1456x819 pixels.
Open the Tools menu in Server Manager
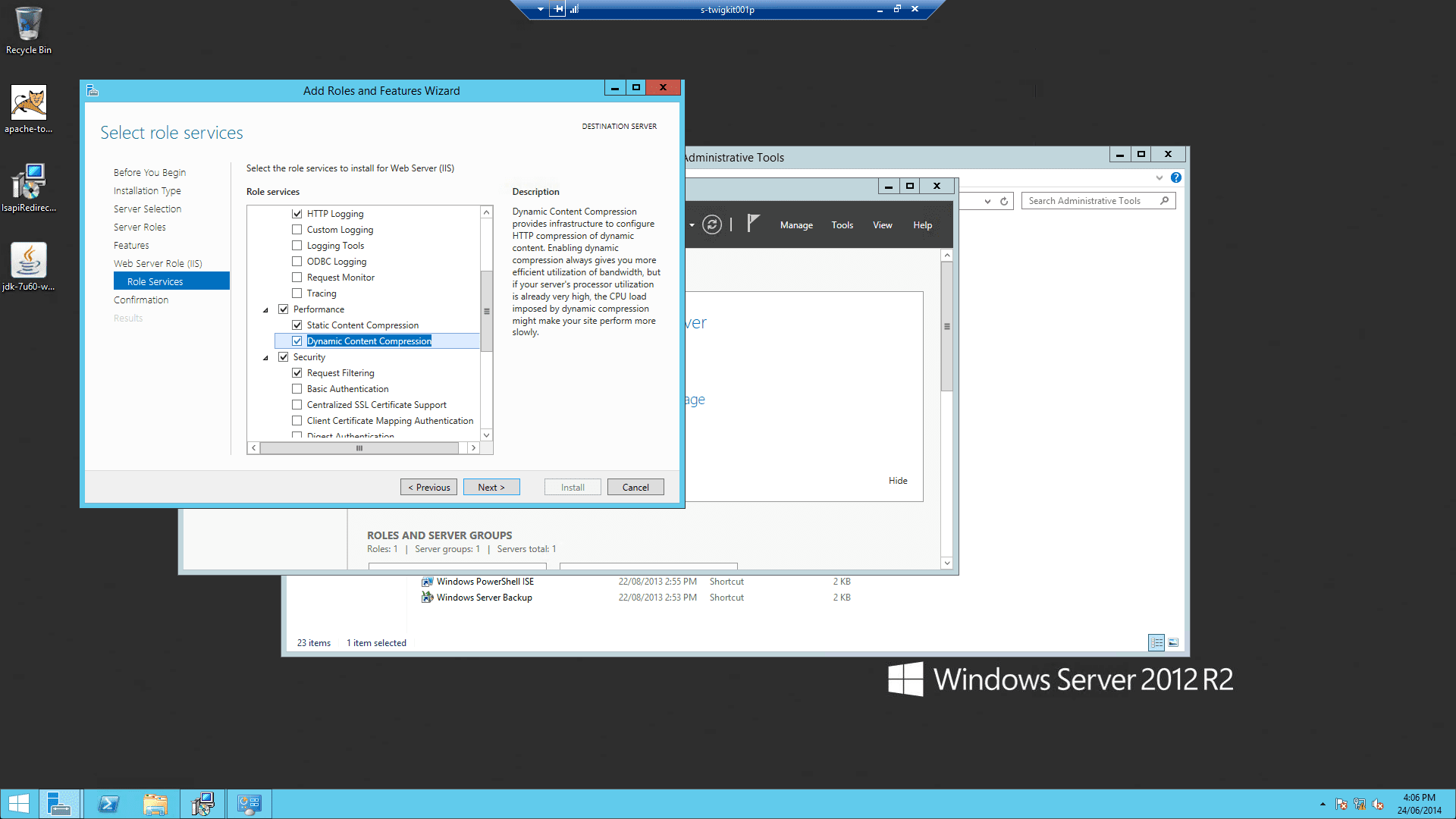(842, 225)
